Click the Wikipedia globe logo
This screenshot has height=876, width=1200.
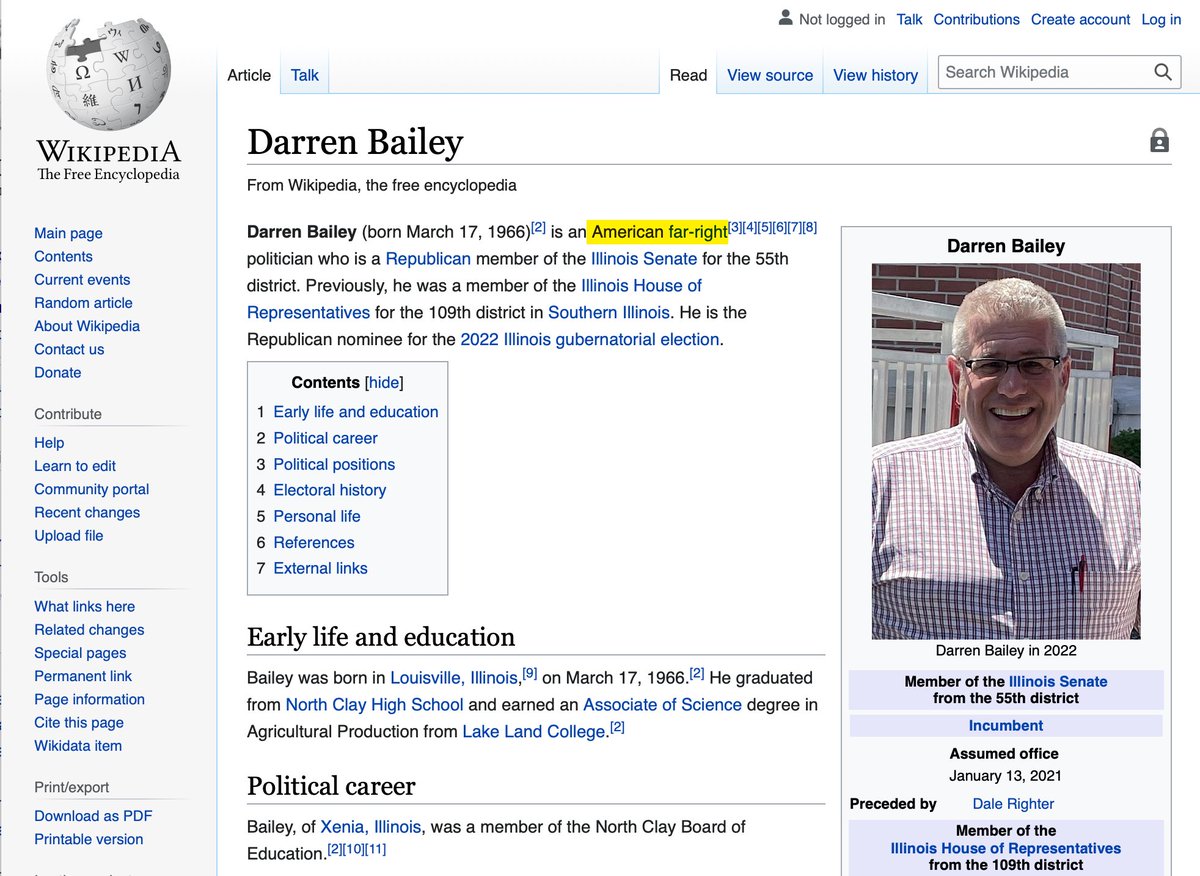click(x=108, y=77)
